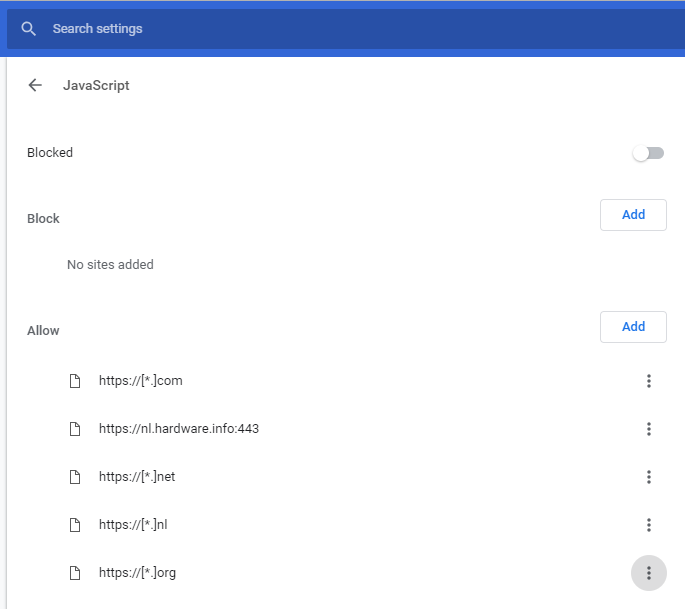Type in the Search settings field
Screen dimensions: 688x609
coord(300,29)
